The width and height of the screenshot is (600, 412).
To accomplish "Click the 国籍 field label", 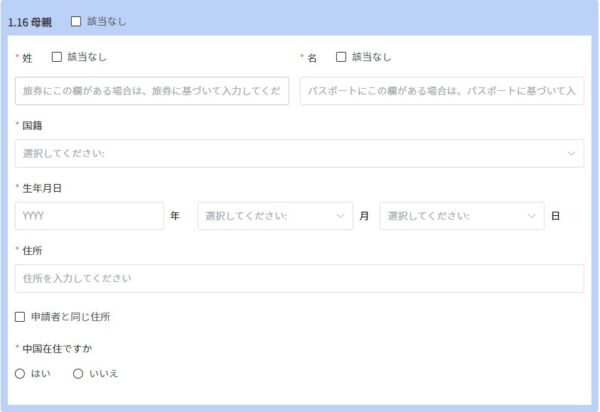I will click(x=32, y=126).
